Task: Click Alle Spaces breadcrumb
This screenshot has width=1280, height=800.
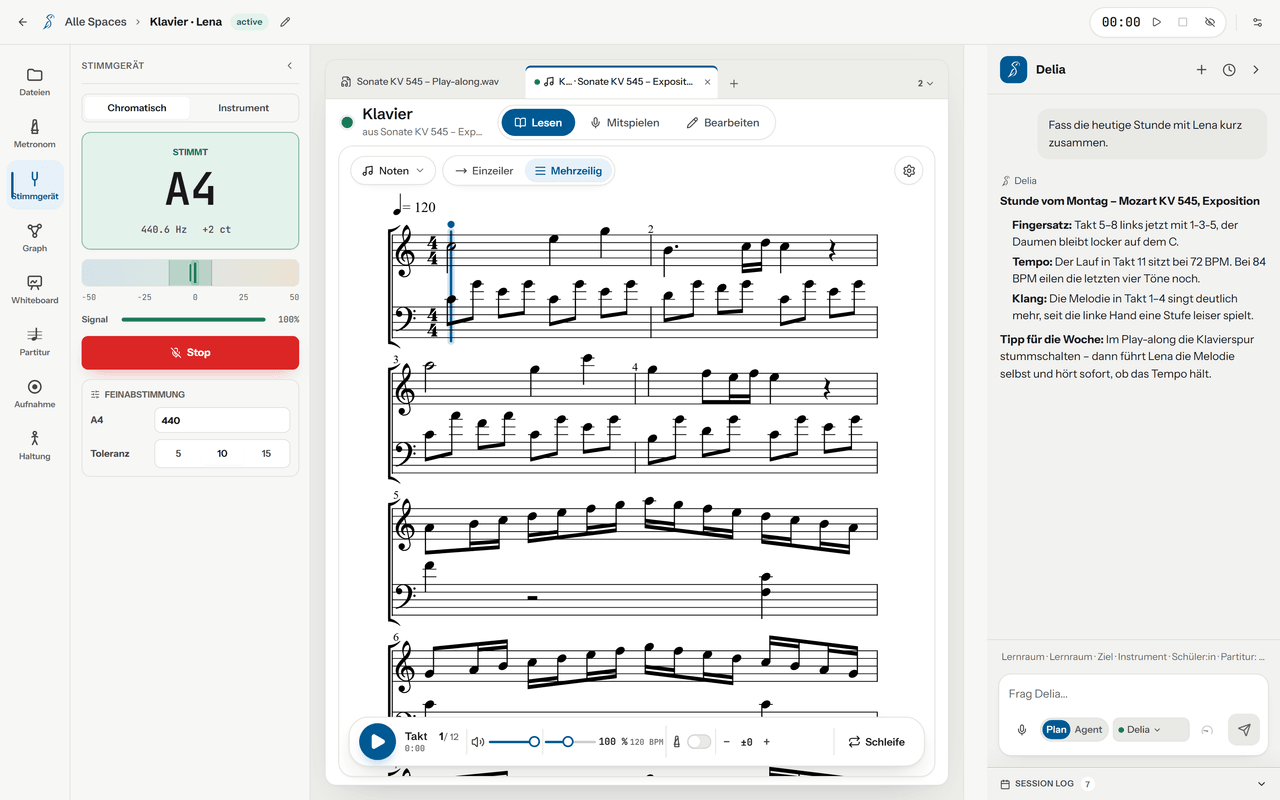Action: (x=96, y=22)
